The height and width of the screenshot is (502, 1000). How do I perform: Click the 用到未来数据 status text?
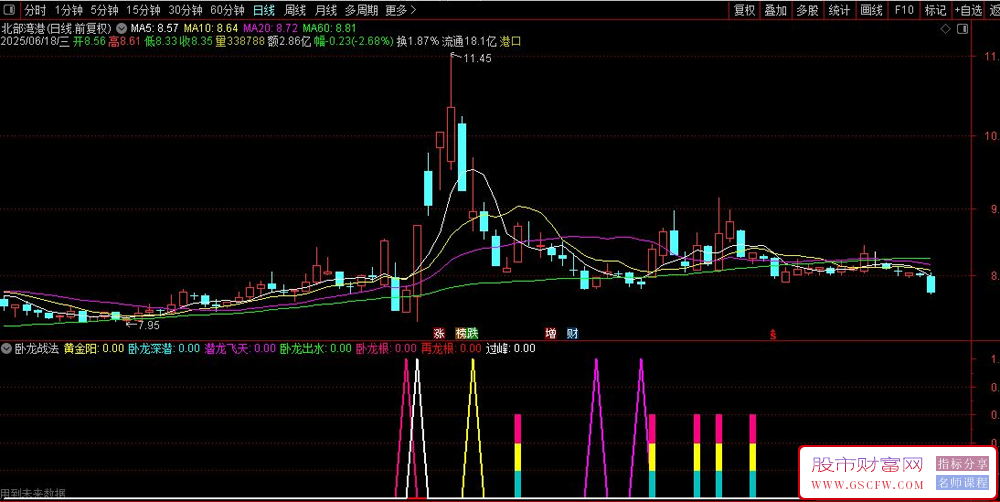pyautogui.click(x=33, y=493)
